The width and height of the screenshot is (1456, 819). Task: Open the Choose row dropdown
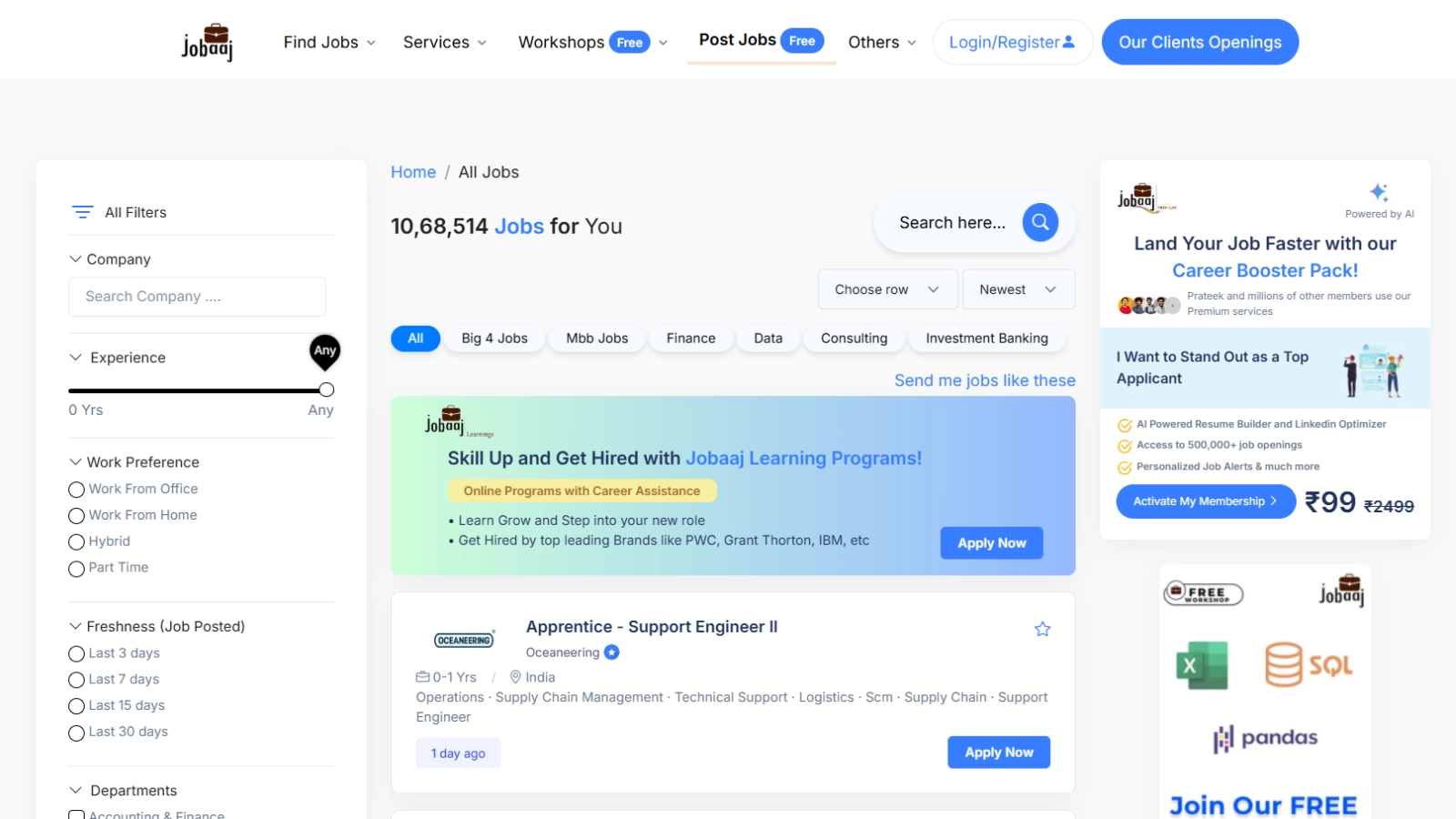887,289
